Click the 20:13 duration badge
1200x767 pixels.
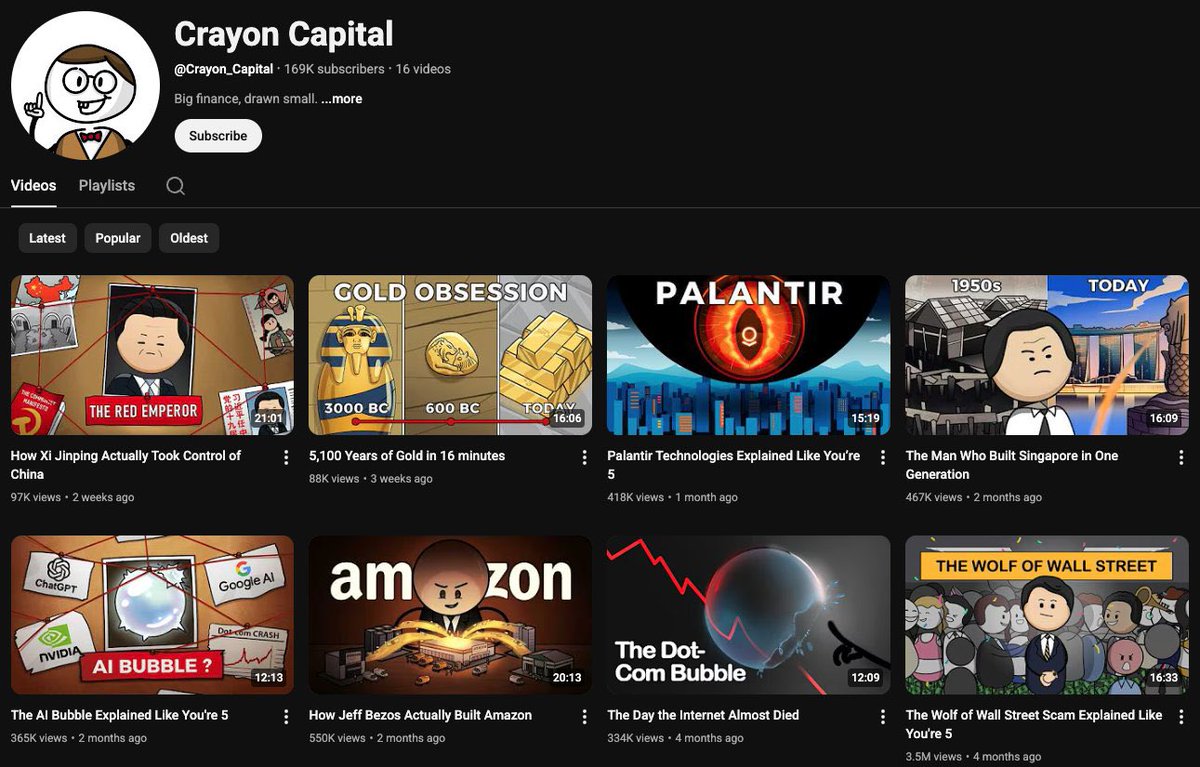click(x=567, y=677)
